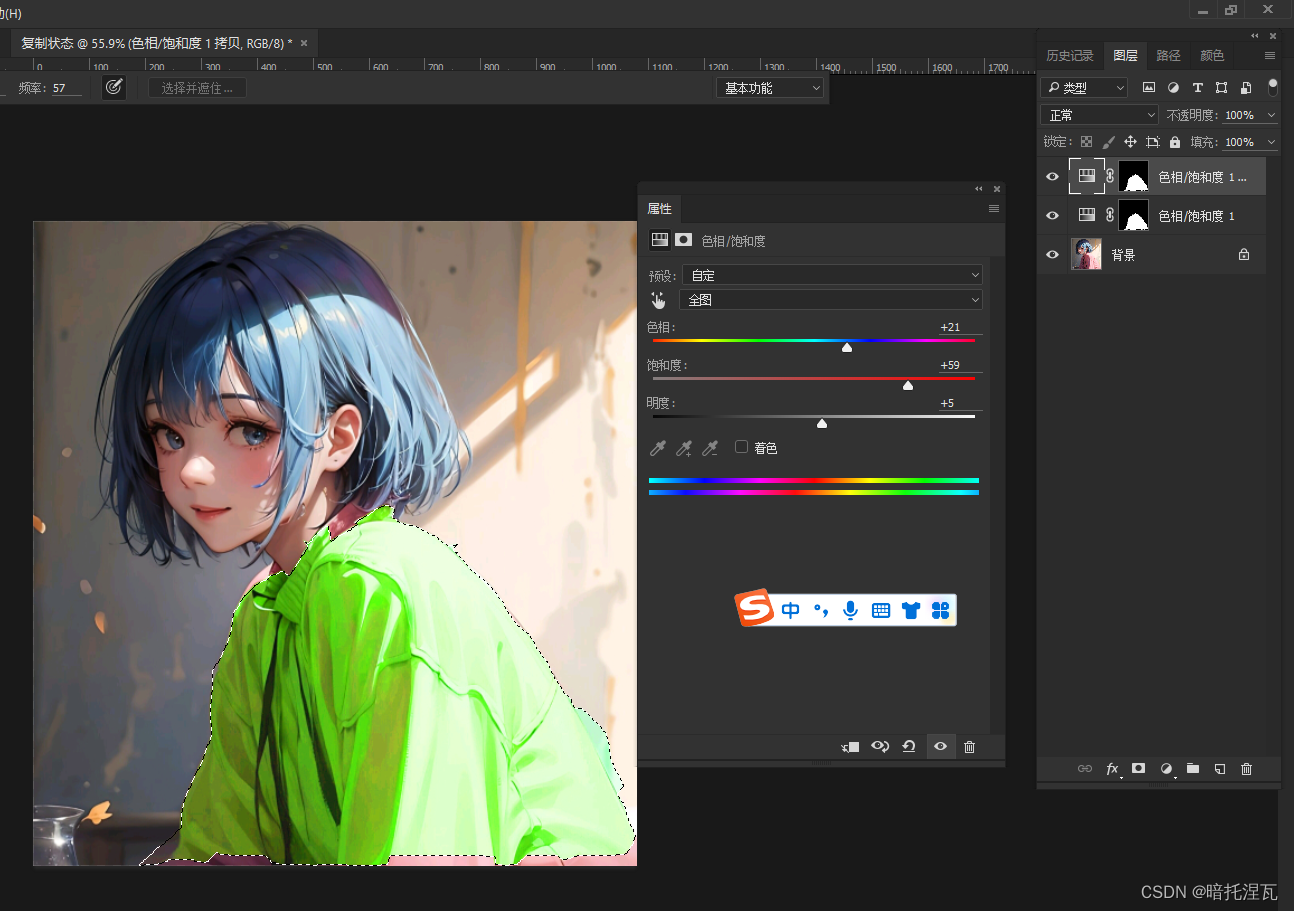
Task: Create a new layer
Action: pyautogui.click(x=1219, y=769)
